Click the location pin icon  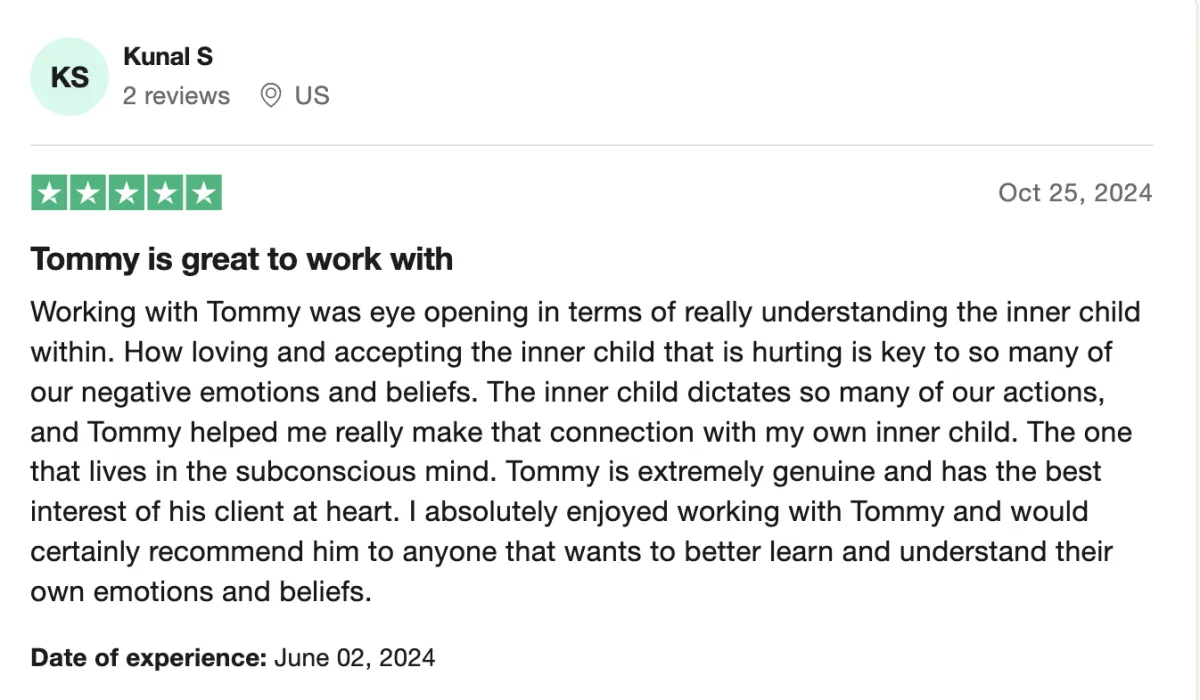[x=270, y=96]
